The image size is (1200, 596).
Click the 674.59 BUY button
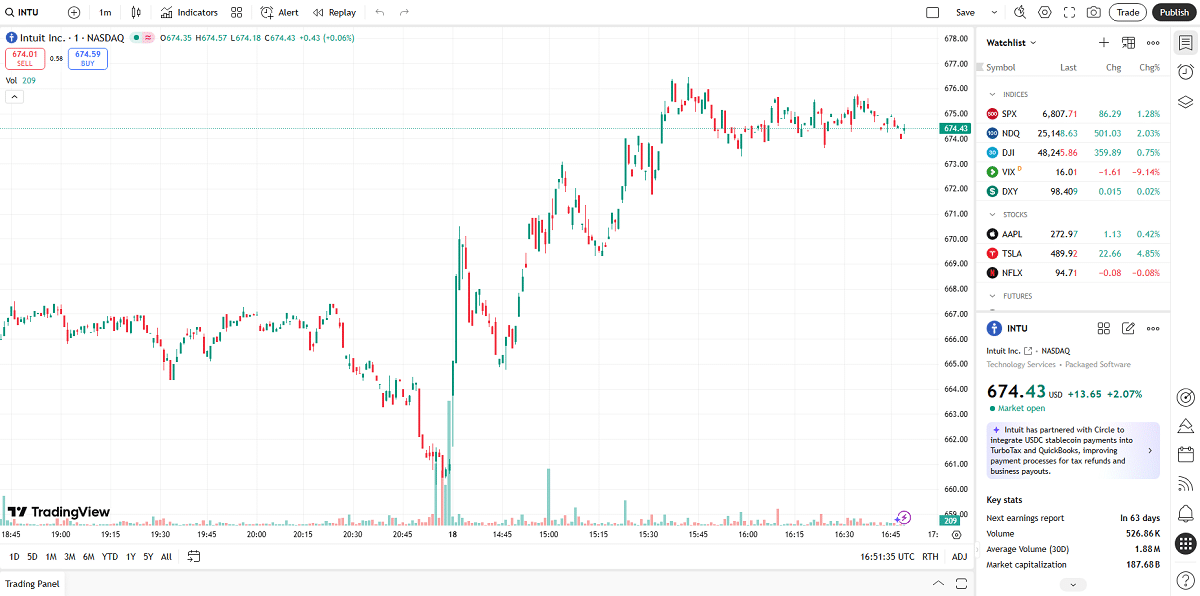pyautogui.click(x=87, y=58)
